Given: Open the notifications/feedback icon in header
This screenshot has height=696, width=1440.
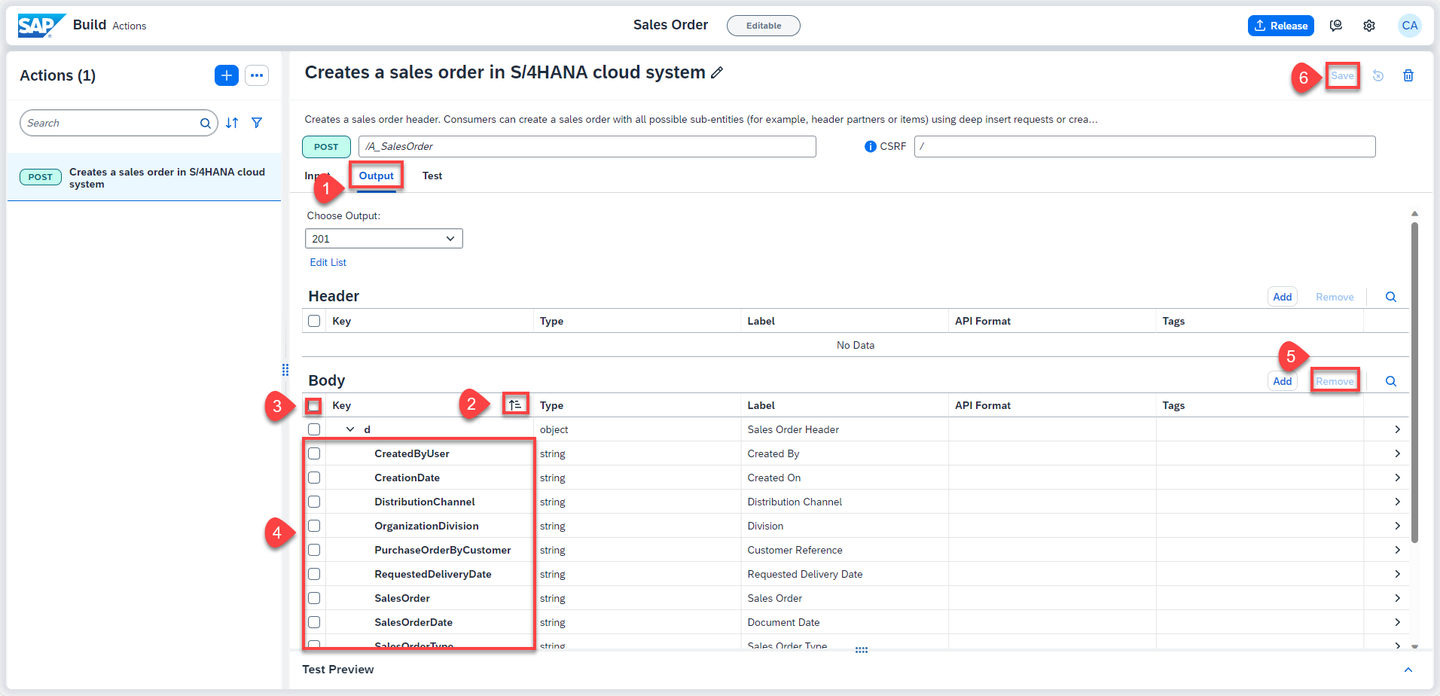Looking at the screenshot, I should 1336,26.
